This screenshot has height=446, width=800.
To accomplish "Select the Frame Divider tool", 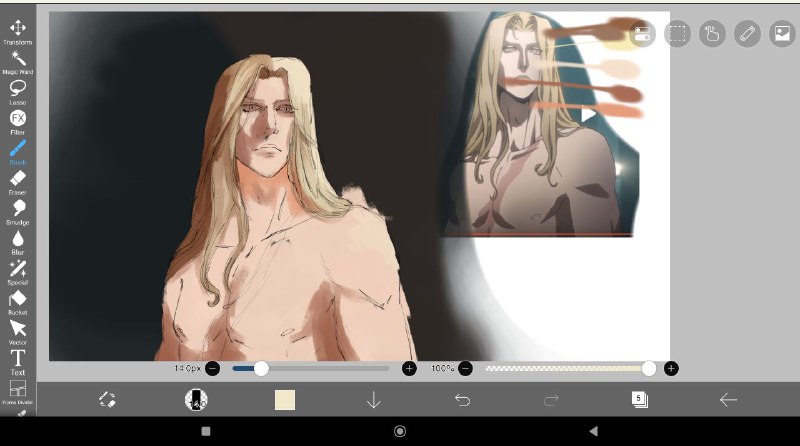I will tap(18, 392).
